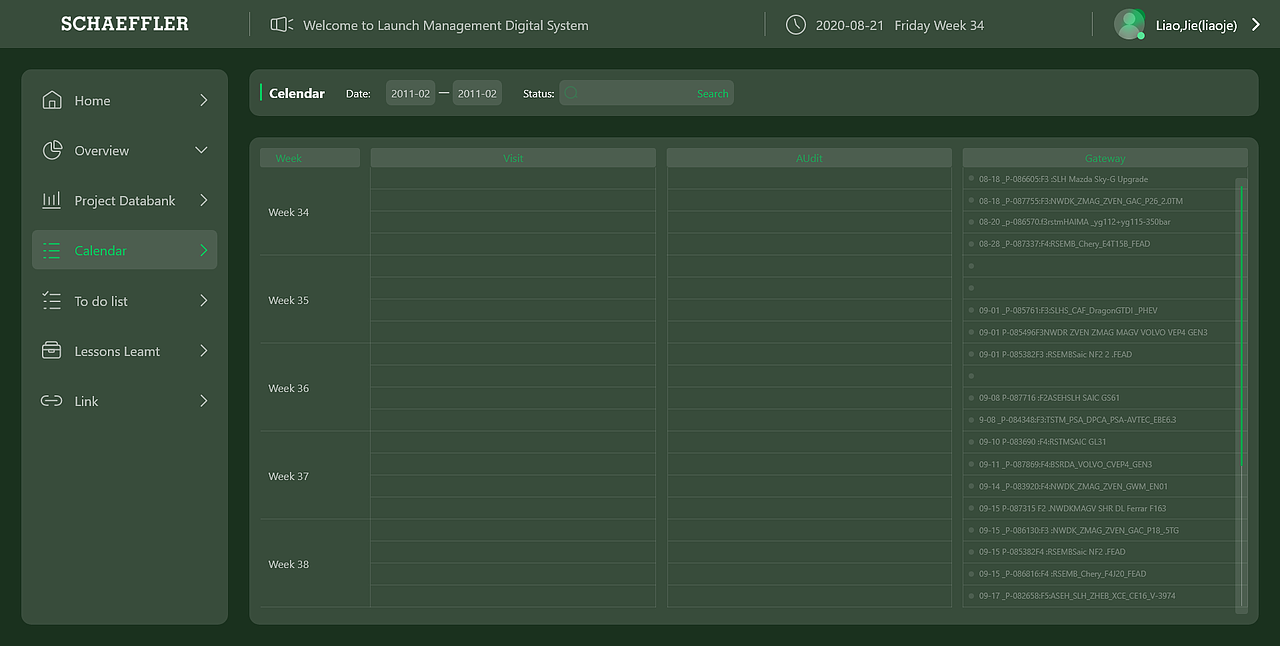Open gateway entry 09-01 P-085382F3 Saic NF2
Viewport: 1280px width, 646px height.
click(1055, 354)
